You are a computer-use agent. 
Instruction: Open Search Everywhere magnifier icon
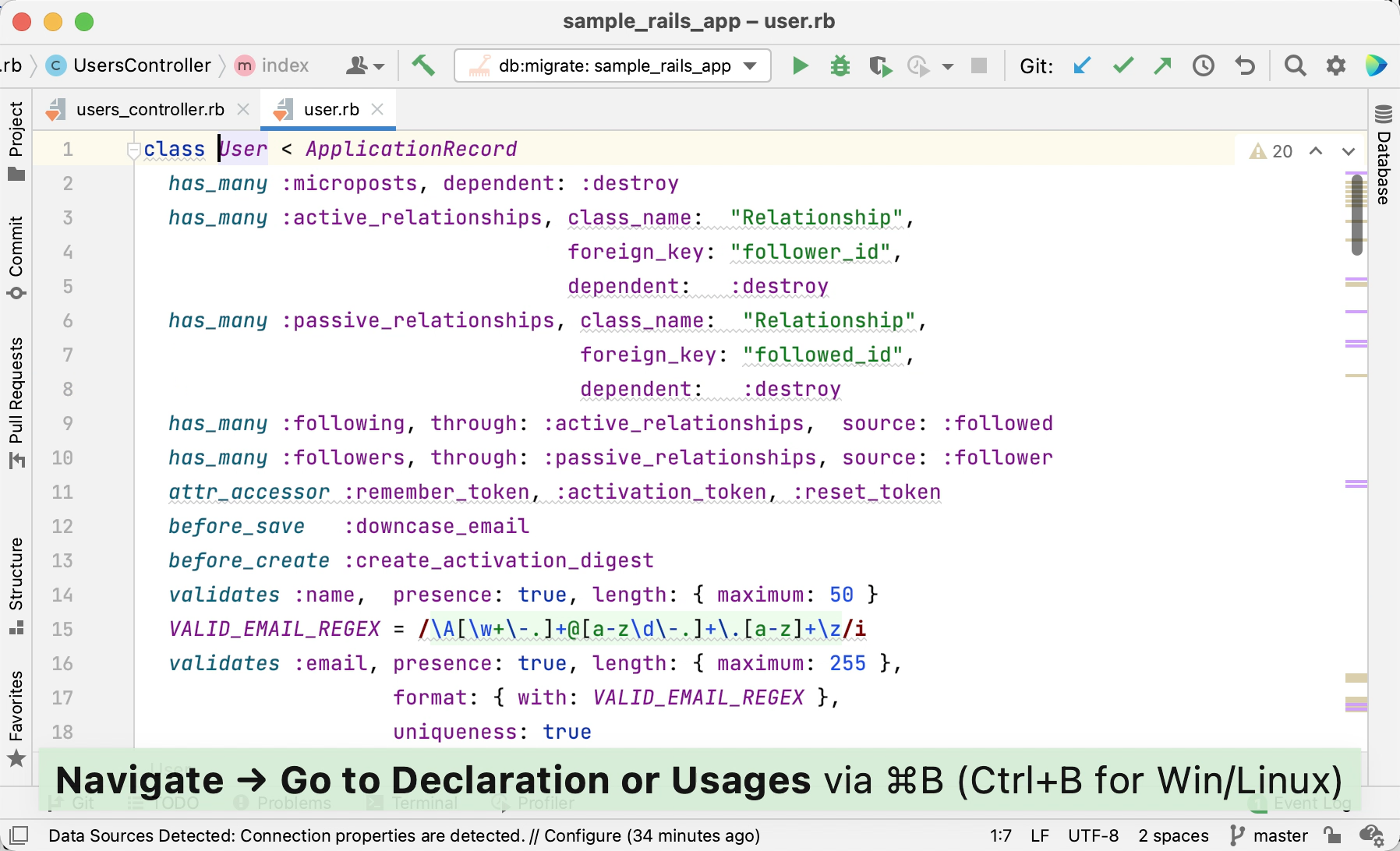coord(1295,66)
